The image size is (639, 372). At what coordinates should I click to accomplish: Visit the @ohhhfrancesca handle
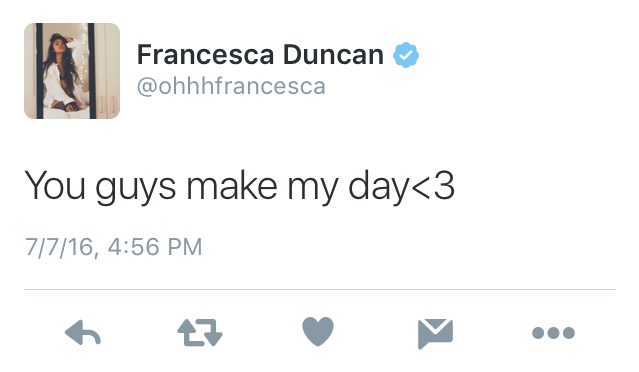(231, 86)
